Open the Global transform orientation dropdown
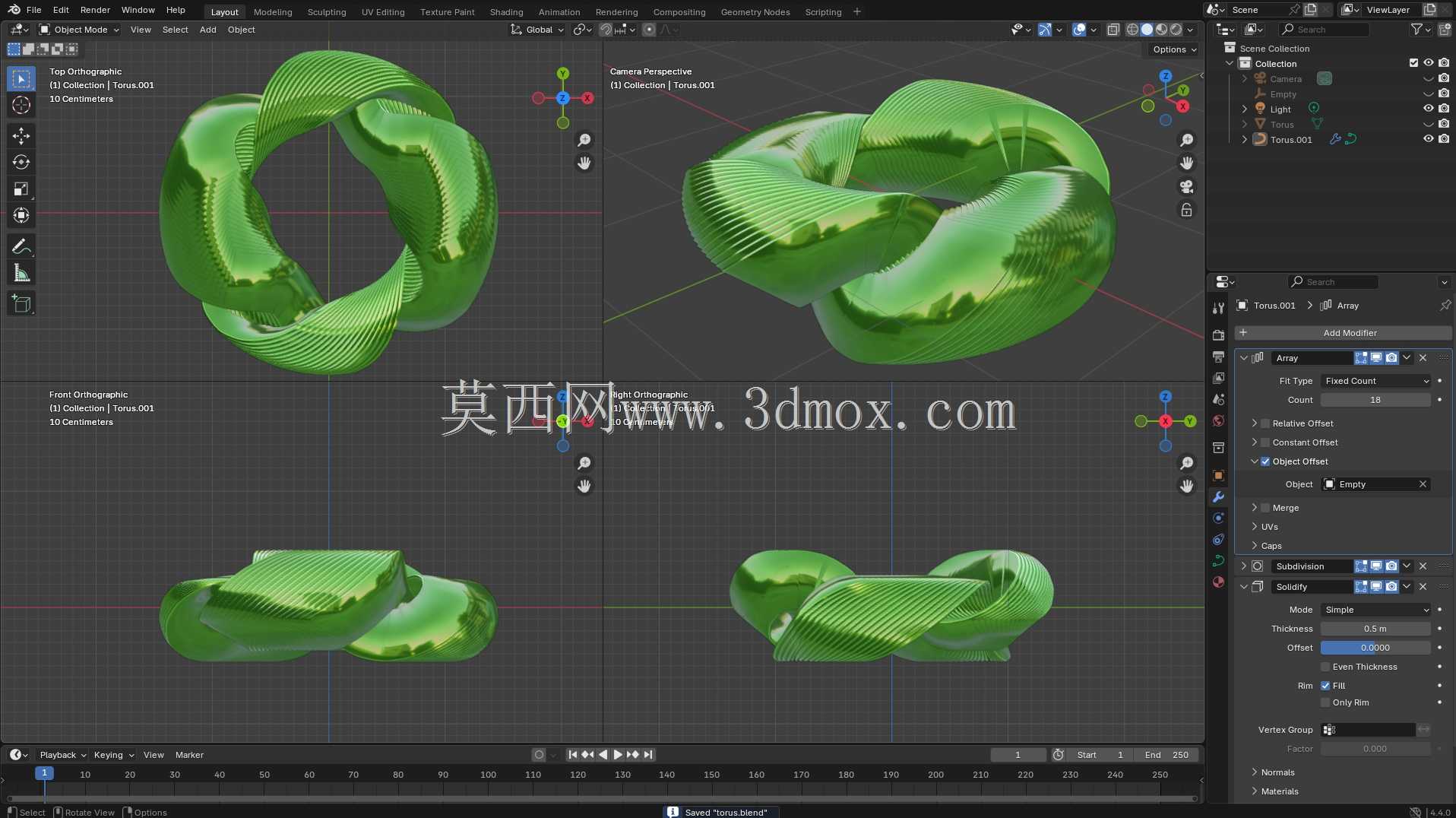The image size is (1456, 818). [537, 30]
